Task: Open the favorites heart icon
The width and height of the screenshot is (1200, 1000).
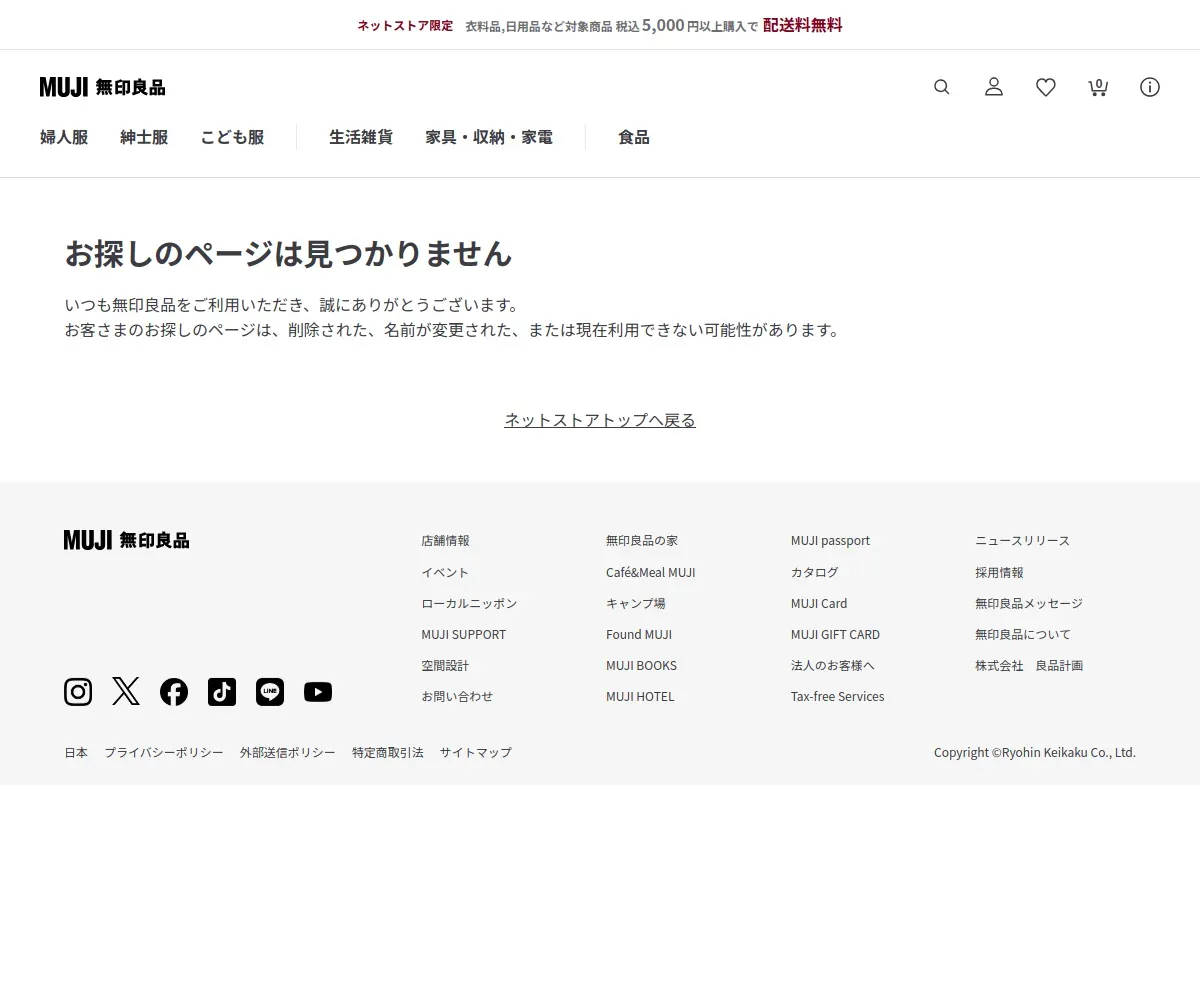Action: click(1046, 87)
